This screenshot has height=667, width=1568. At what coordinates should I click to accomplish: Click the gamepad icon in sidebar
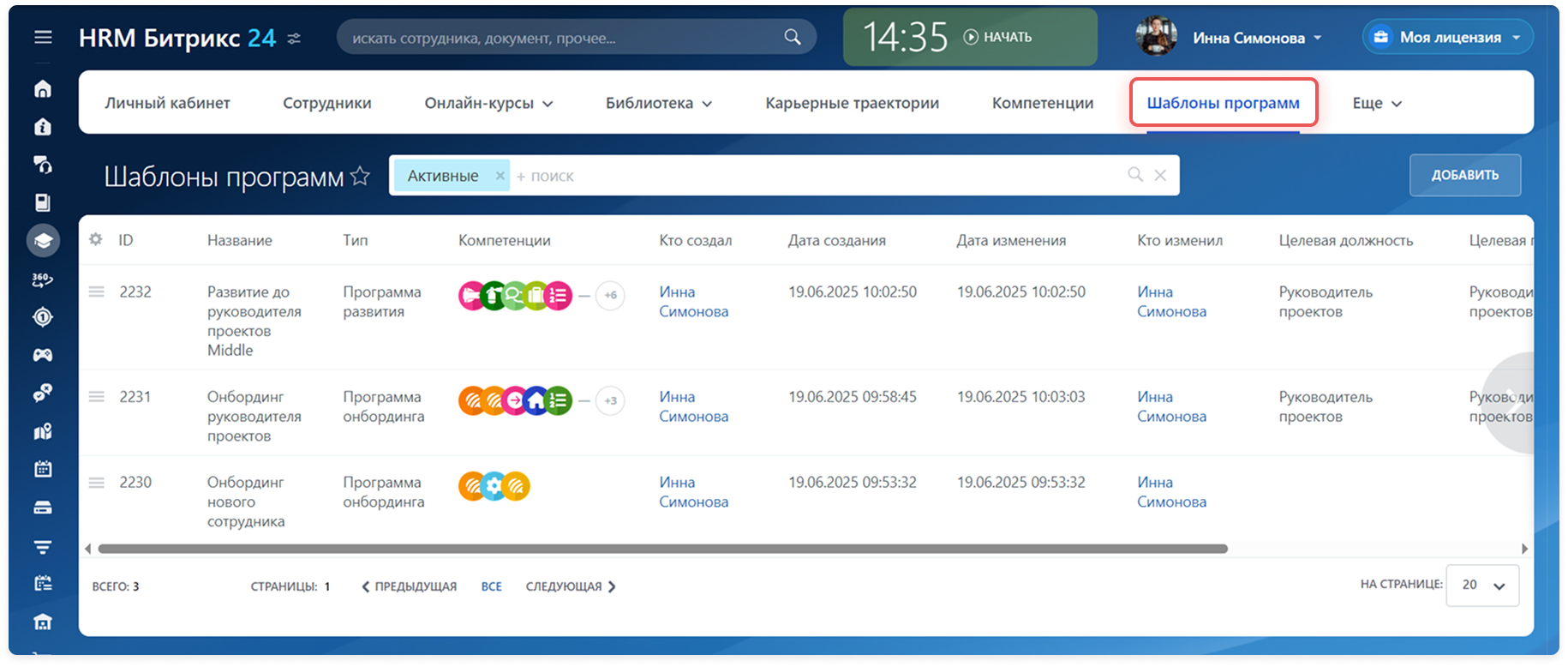tap(43, 355)
